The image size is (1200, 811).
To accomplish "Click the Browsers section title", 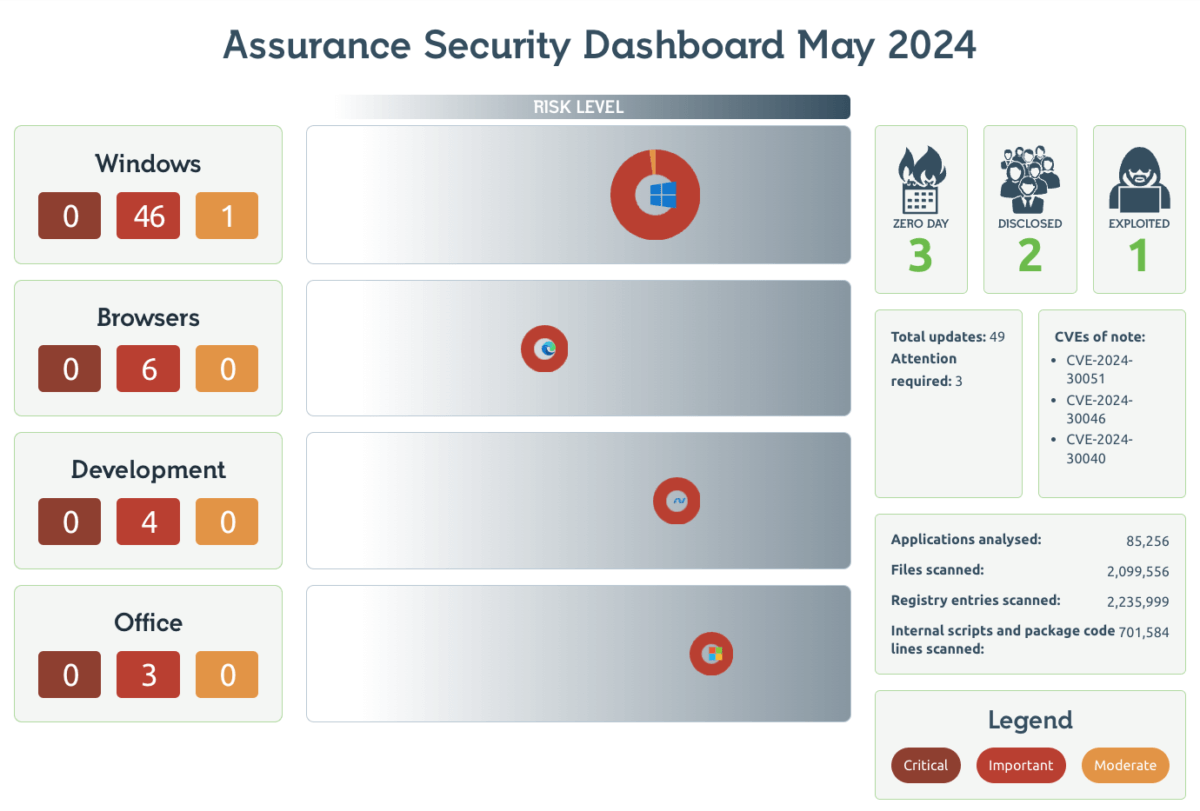I will click(x=147, y=317).
